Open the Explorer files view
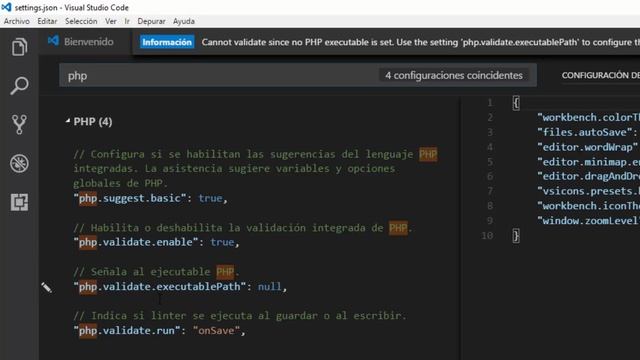This screenshot has width=640, height=360. (19, 47)
